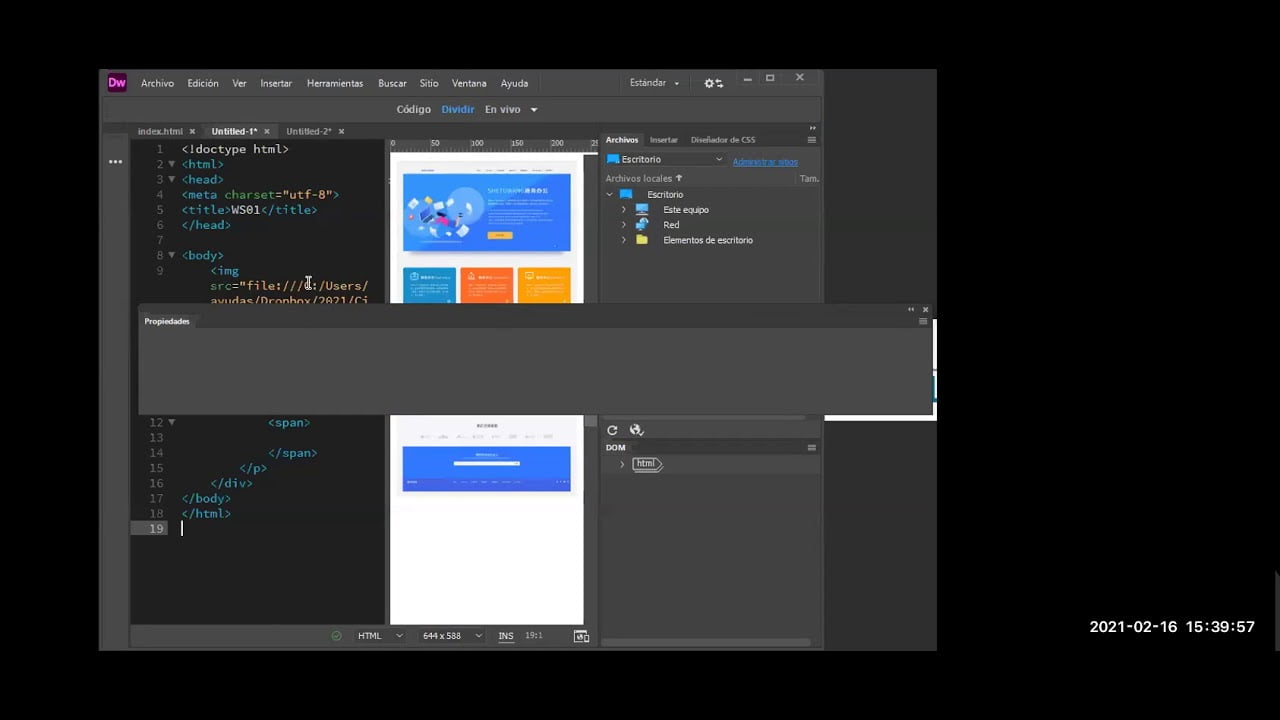
Task: Activate En vivo live view mode
Action: (x=502, y=109)
